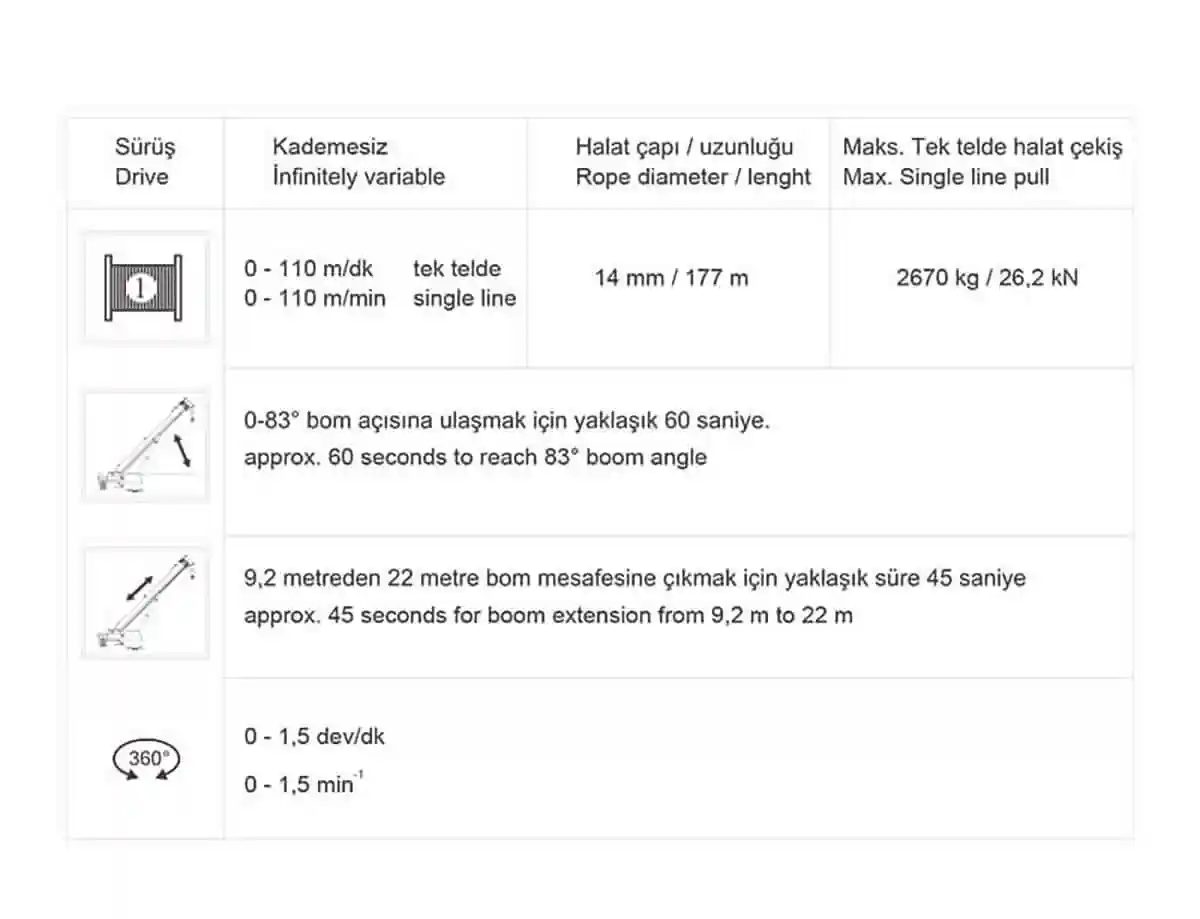The width and height of the screenshot is (1200, 919).
Task: Select 'approx. 45 seconds for boom extension' line
Action: tap(548, 615)
